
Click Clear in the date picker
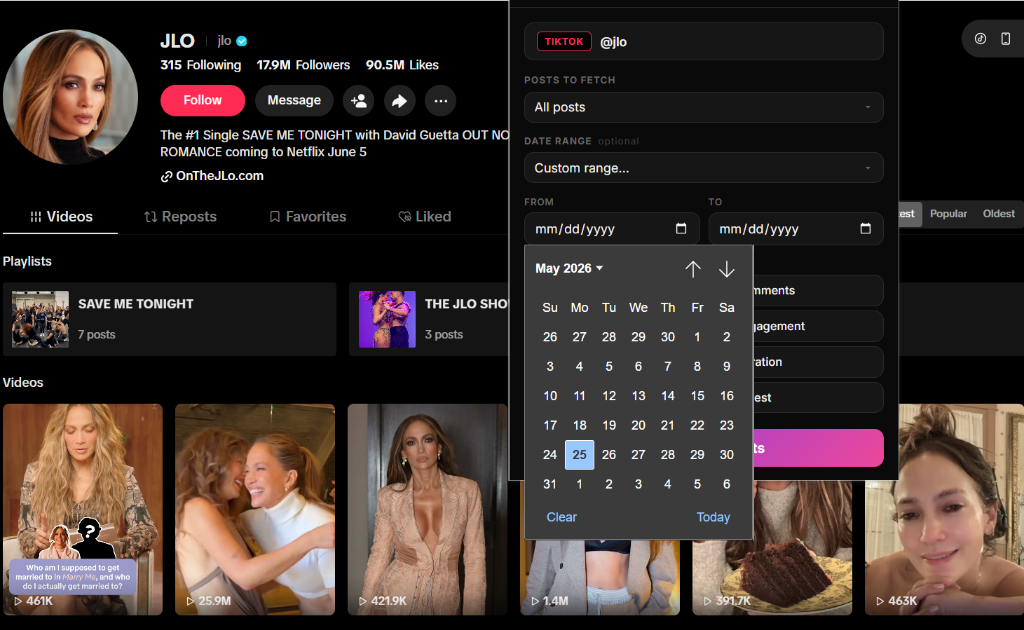pos(562,517)
